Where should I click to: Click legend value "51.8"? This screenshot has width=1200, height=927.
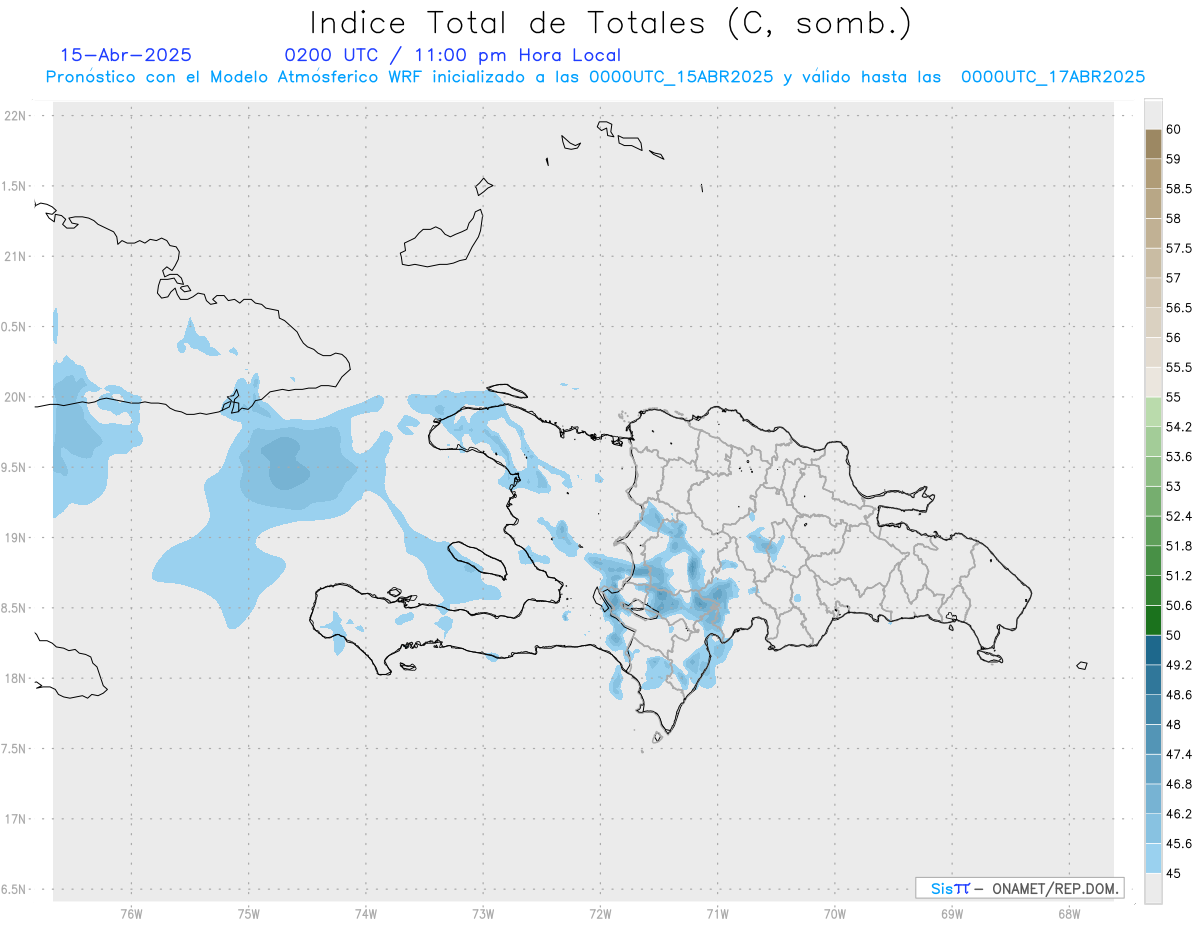pyautogui.click(x=1179, y=546)
